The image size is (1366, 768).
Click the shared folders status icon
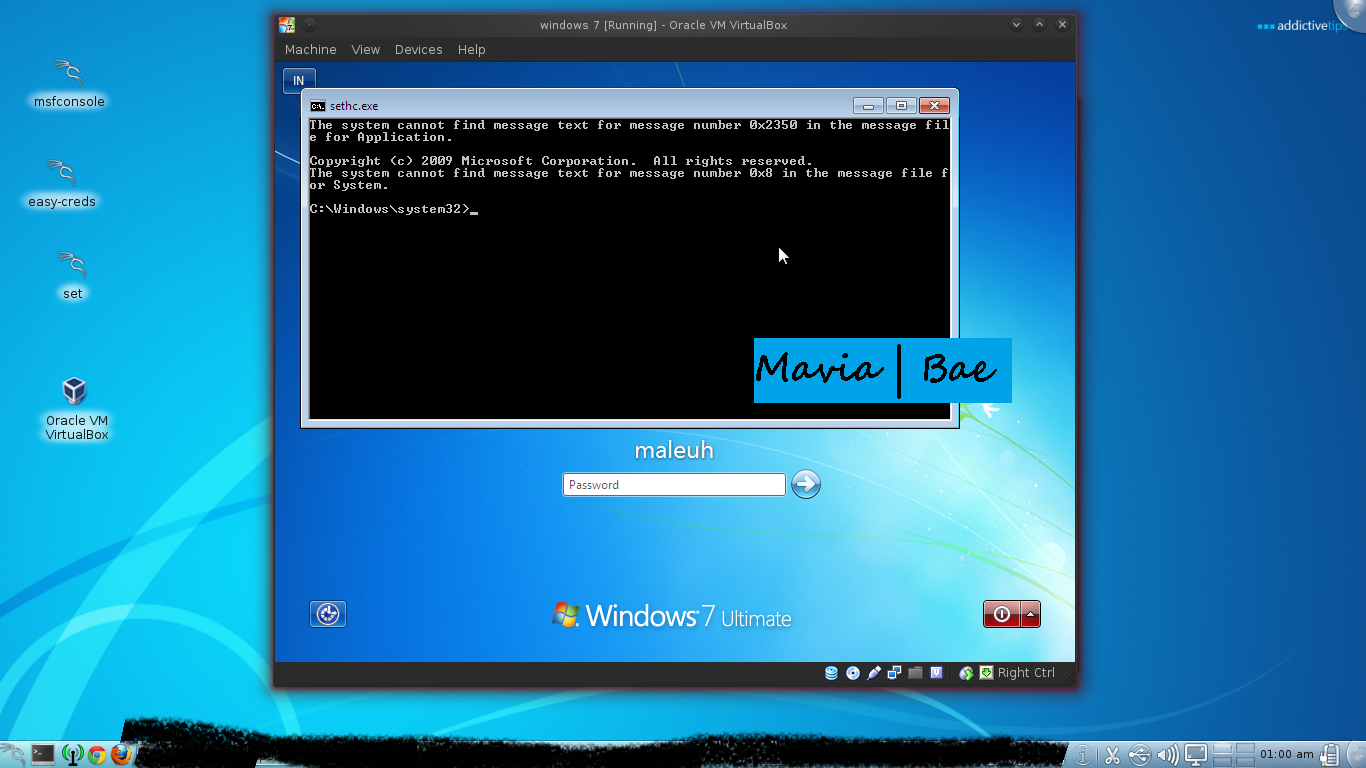coord(915,673)
